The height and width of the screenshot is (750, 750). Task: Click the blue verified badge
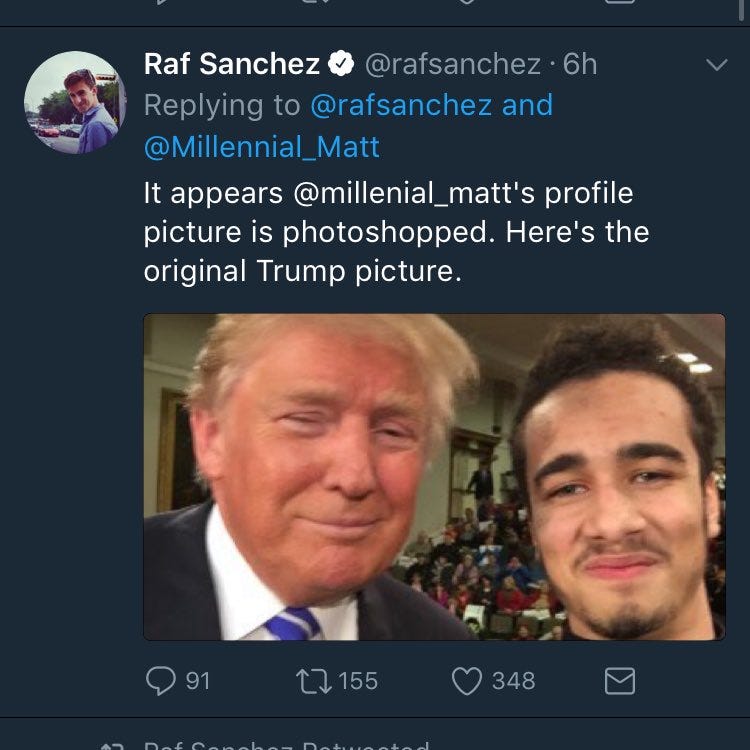point(342,65)
